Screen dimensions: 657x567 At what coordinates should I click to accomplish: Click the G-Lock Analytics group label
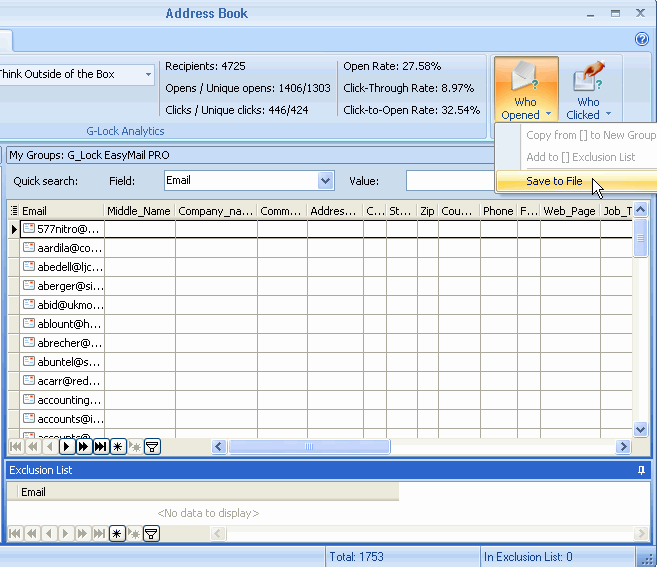(x=125, y=131)
